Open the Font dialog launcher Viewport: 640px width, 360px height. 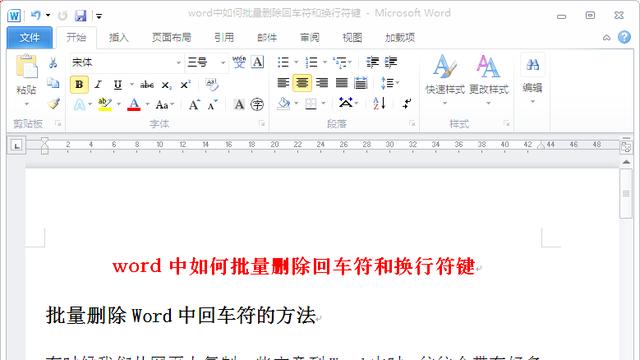[x=262, y=123]
